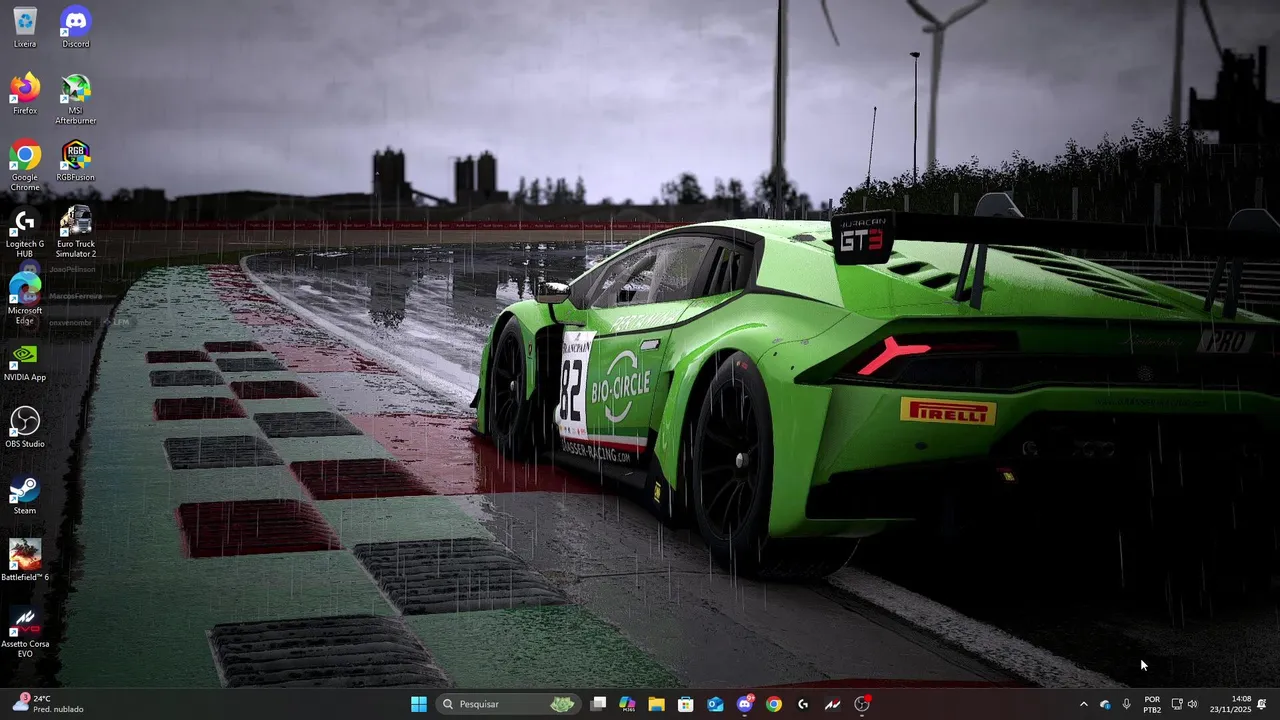The width and height of the screenshot is (1280, 720).
Task: Click the search highlight plant image
Action: coord(562,704)
